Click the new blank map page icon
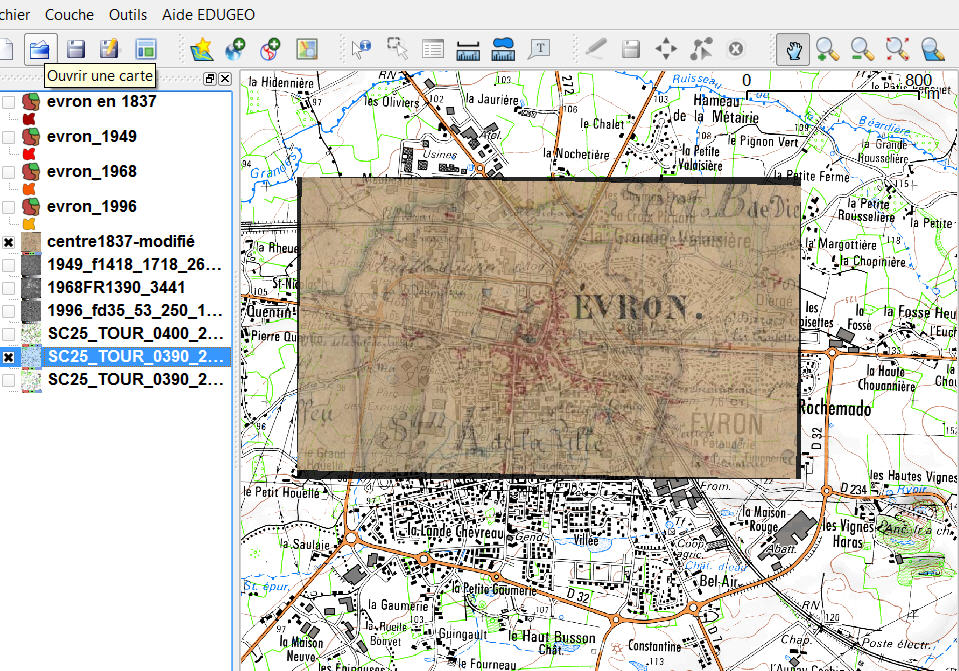Image resolution: width=959 pixels, height=671 pixels. [5, 48]
